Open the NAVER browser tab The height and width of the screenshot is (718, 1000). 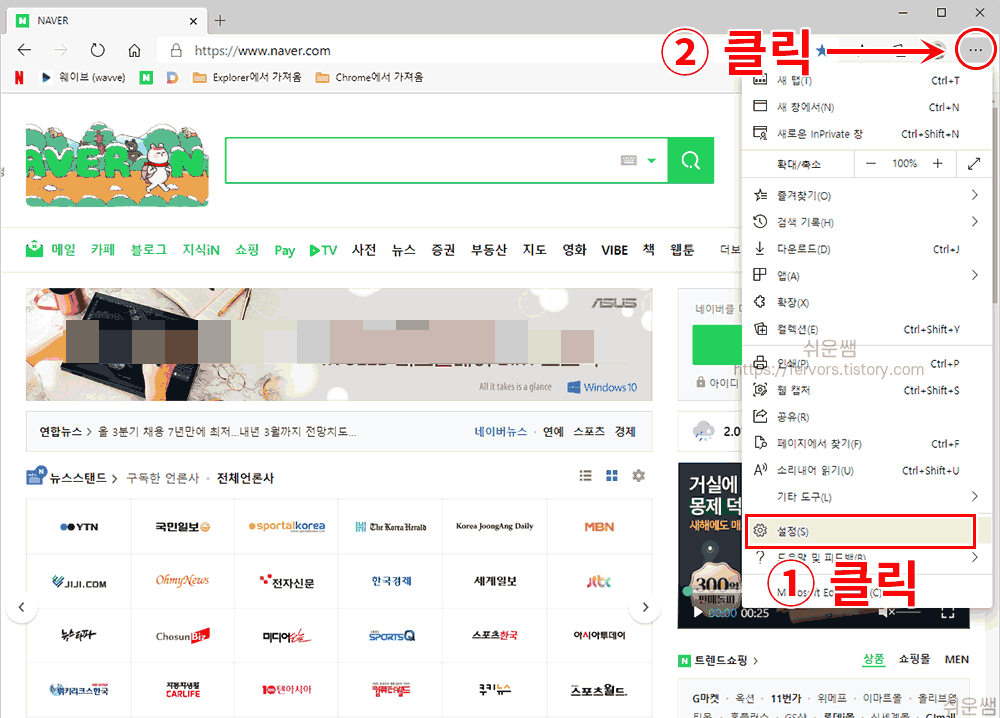[107, 20]
